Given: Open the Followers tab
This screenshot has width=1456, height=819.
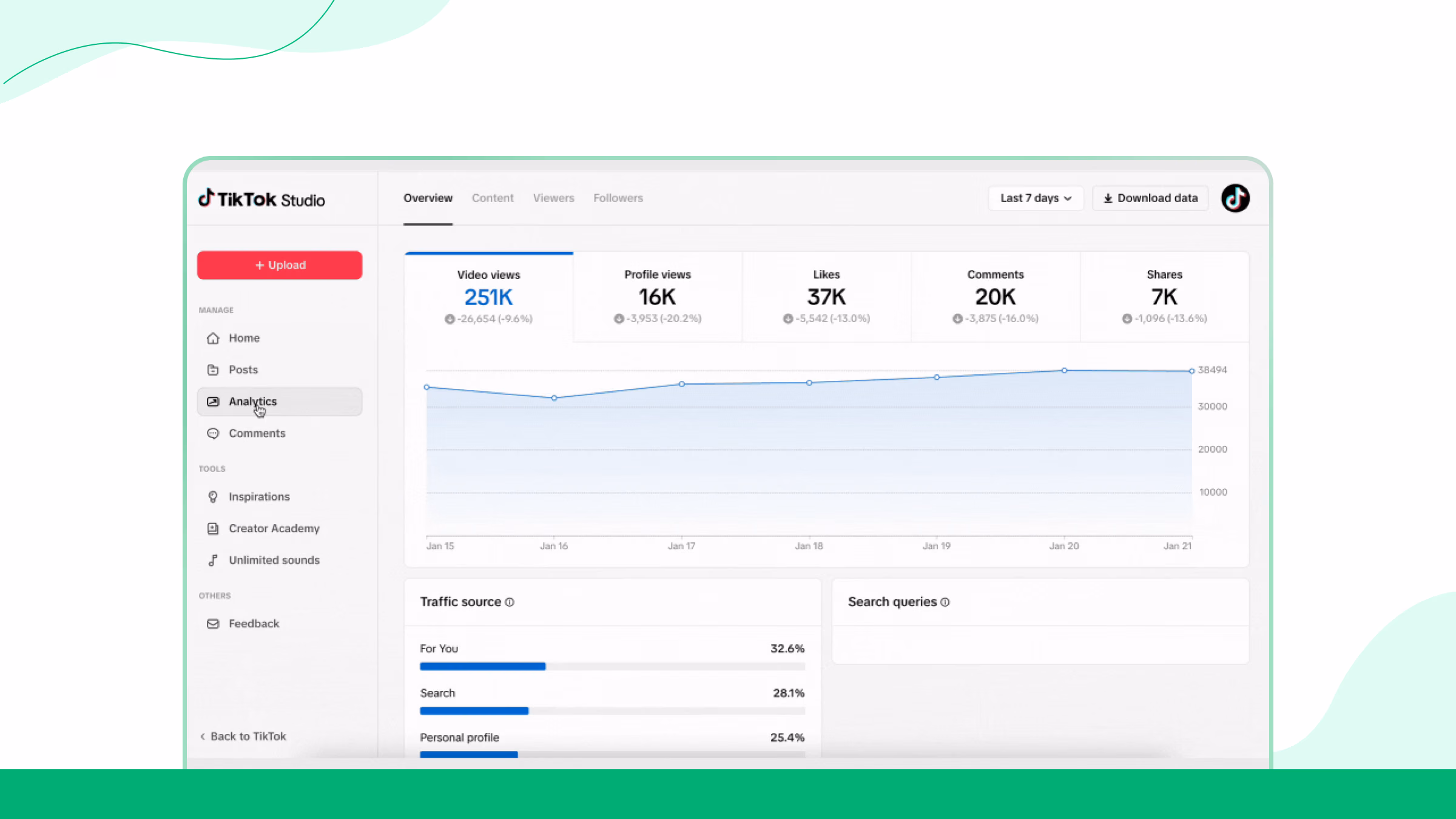Looking at the screenshot, I should coord(618,198).
